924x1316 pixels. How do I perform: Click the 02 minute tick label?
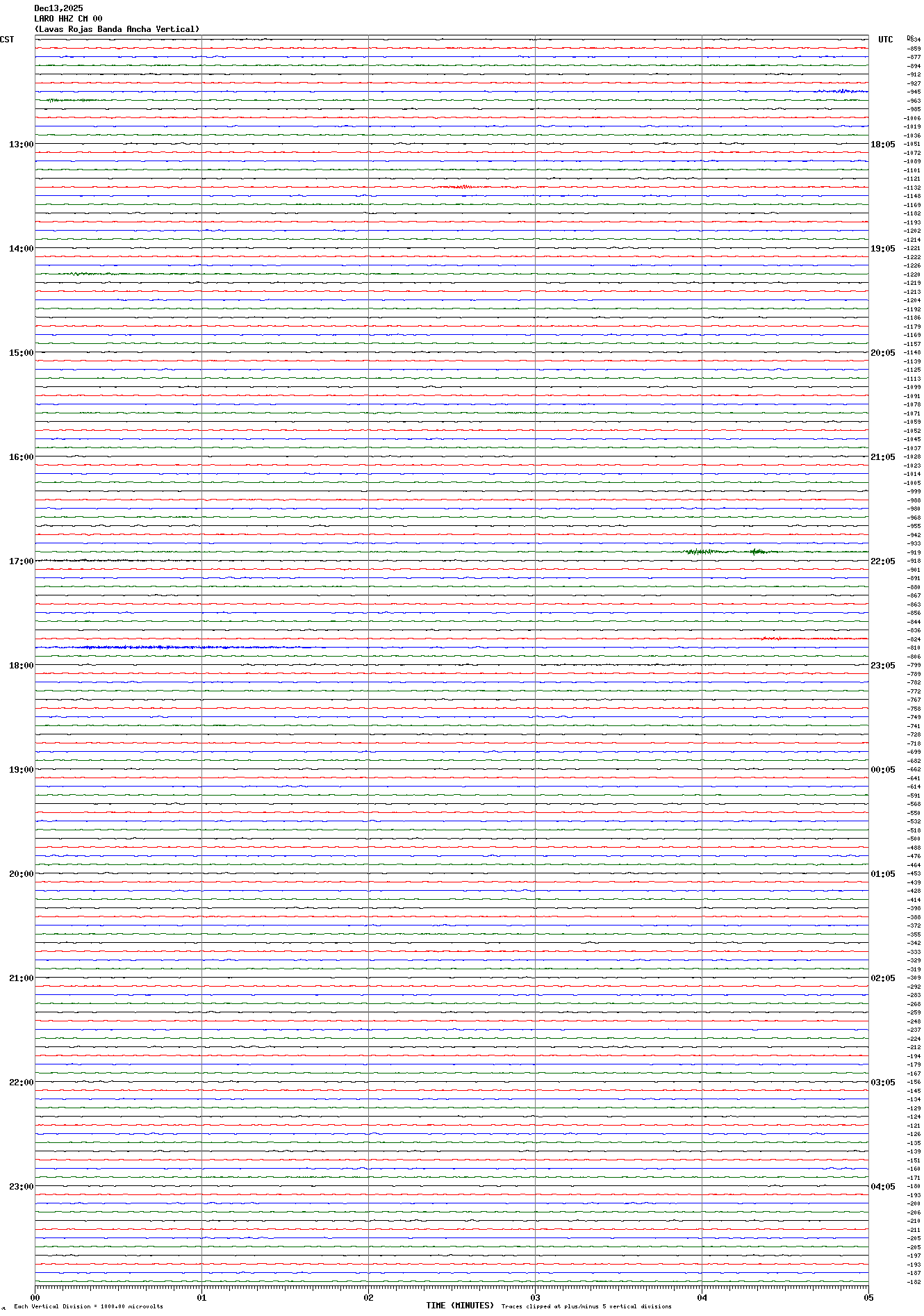click(x=368, y=1297)
